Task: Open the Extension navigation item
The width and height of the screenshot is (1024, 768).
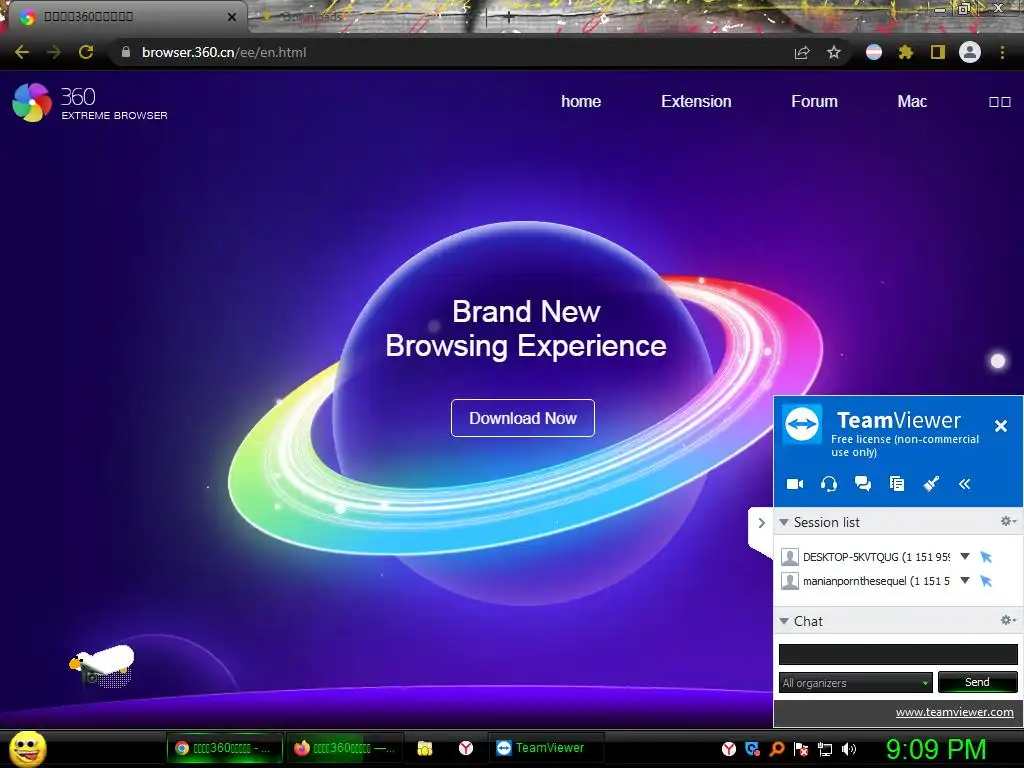Action: tap(696, 101)
